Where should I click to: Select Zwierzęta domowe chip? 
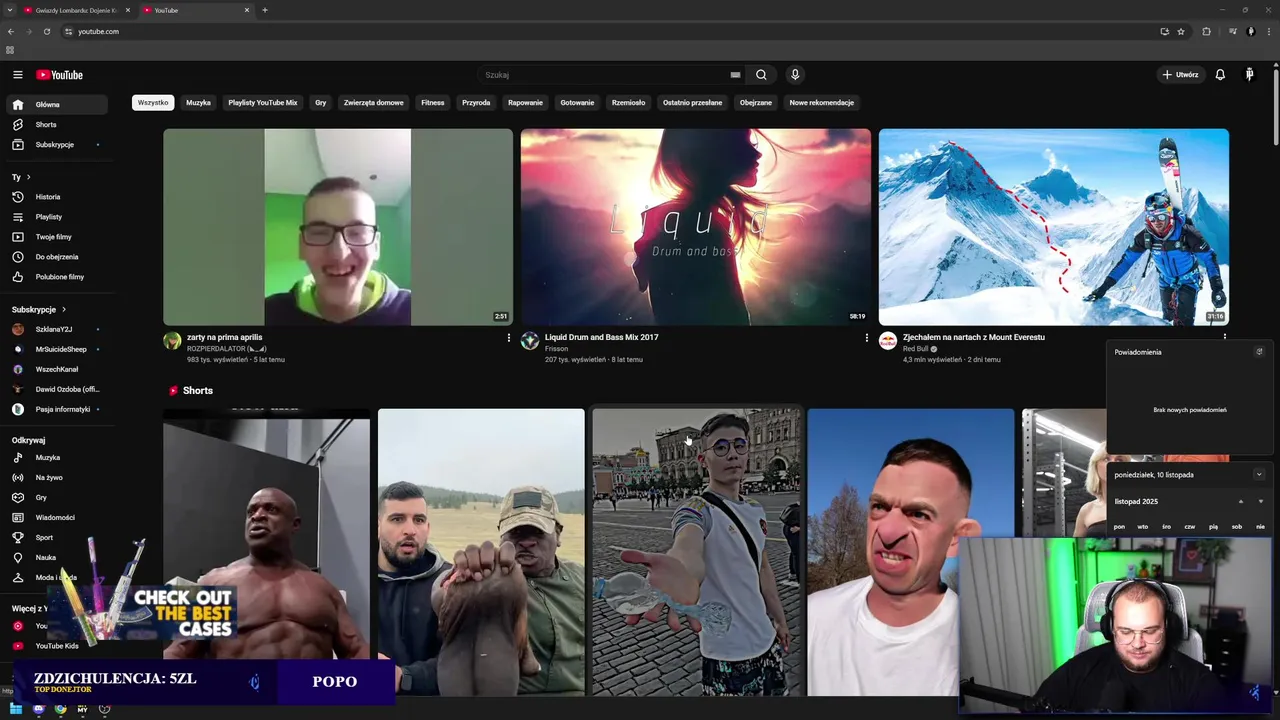(x=374, y=102)
